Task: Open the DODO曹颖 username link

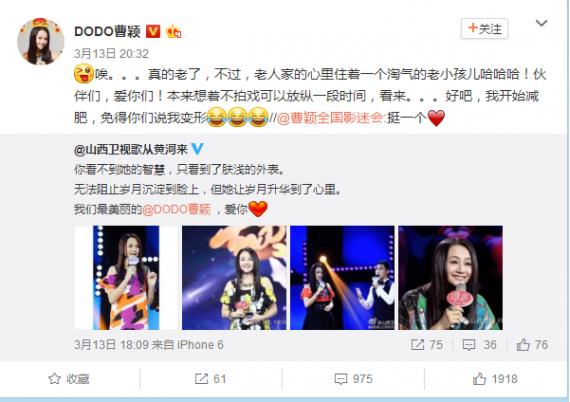Action: (107, 31)
